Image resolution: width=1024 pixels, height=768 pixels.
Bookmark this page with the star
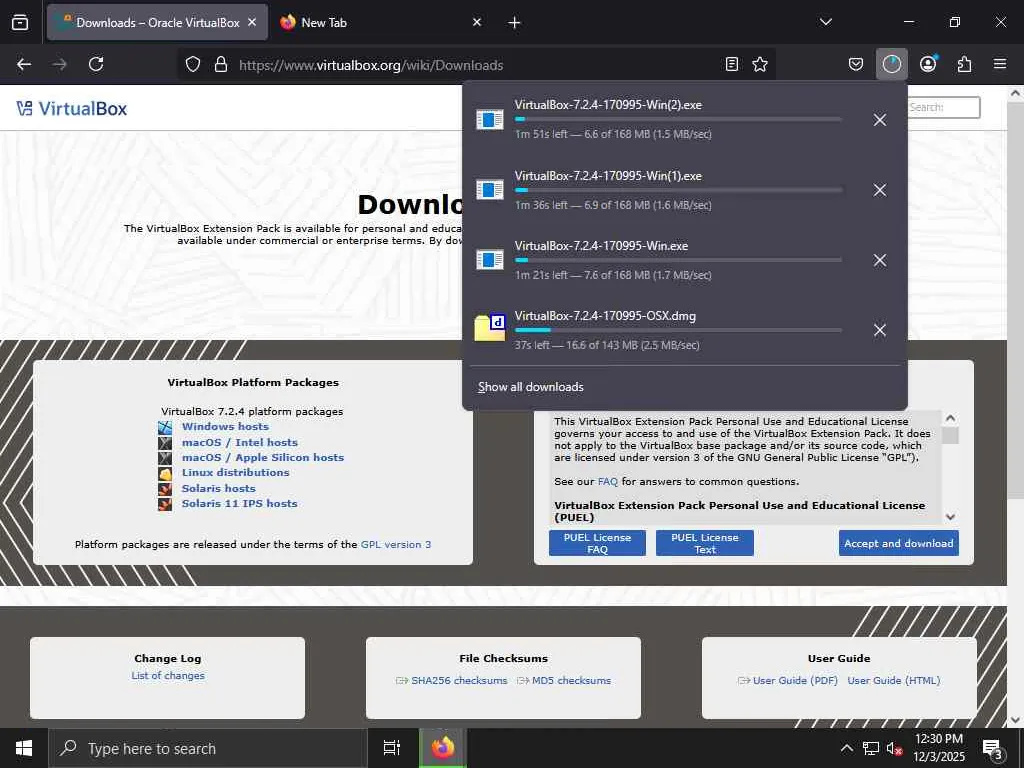(x=760, y=64)
